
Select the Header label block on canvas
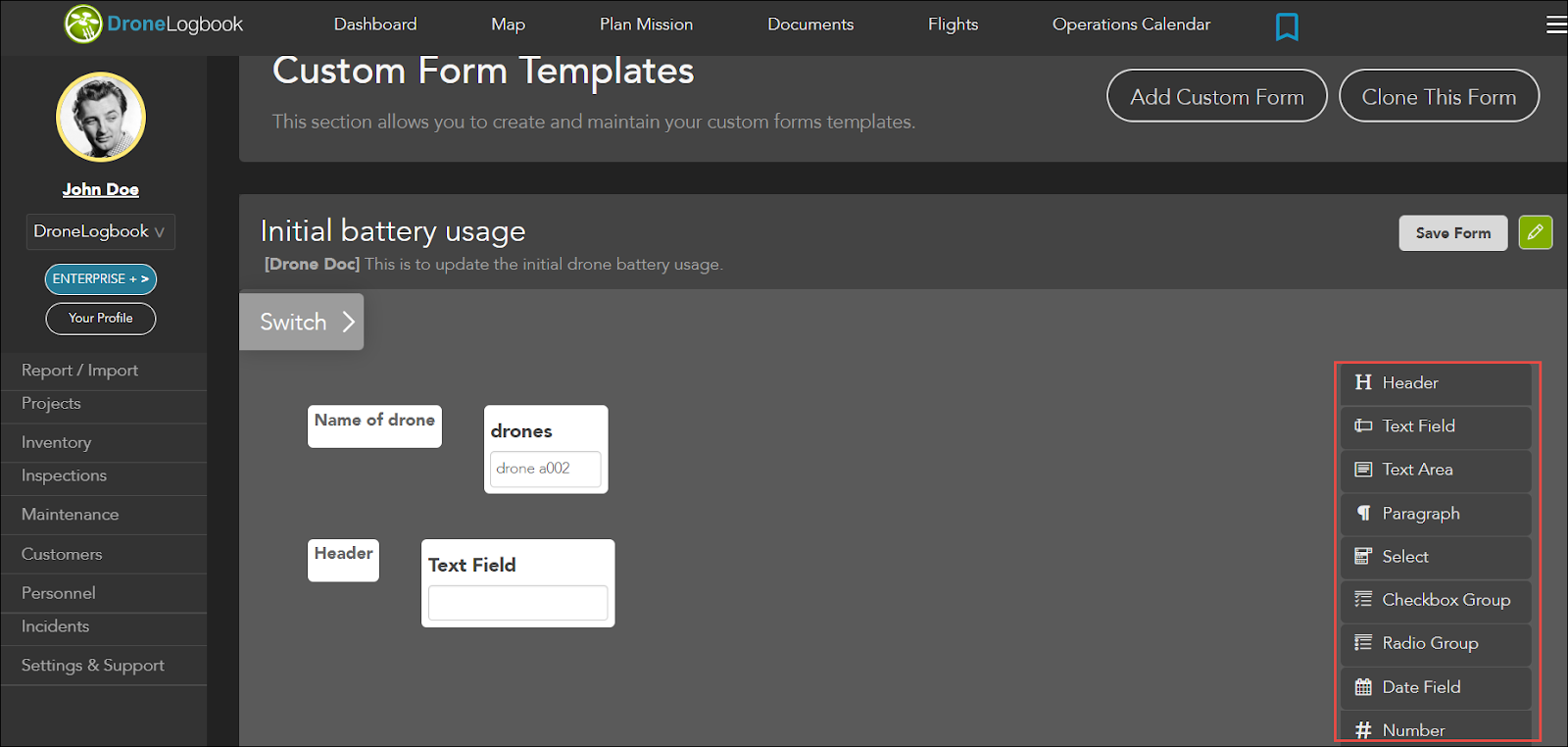point(343,560)
